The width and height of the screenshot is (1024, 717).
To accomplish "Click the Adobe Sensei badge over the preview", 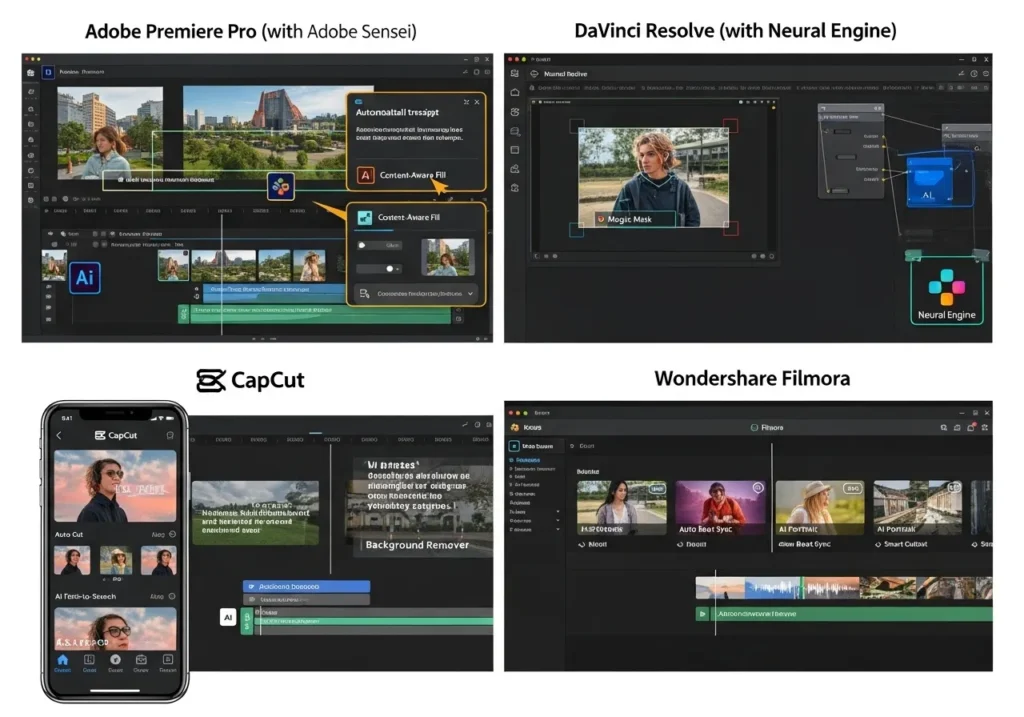I will 280,187.
